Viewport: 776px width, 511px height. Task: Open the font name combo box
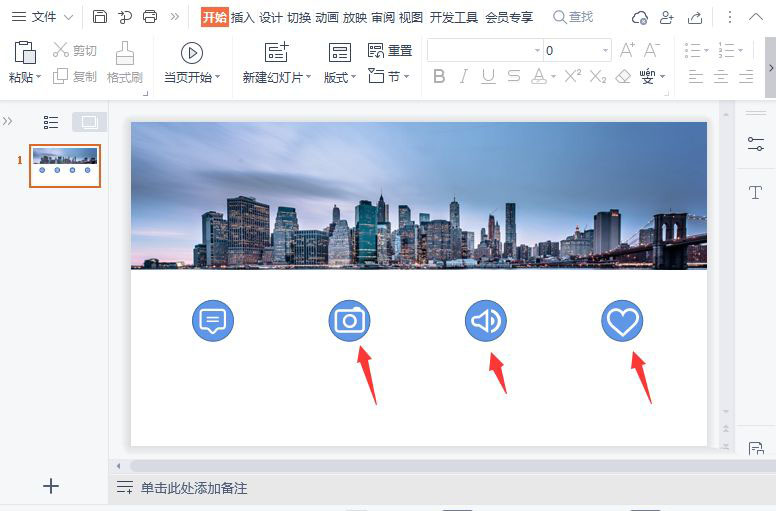(x=485, y=50)
